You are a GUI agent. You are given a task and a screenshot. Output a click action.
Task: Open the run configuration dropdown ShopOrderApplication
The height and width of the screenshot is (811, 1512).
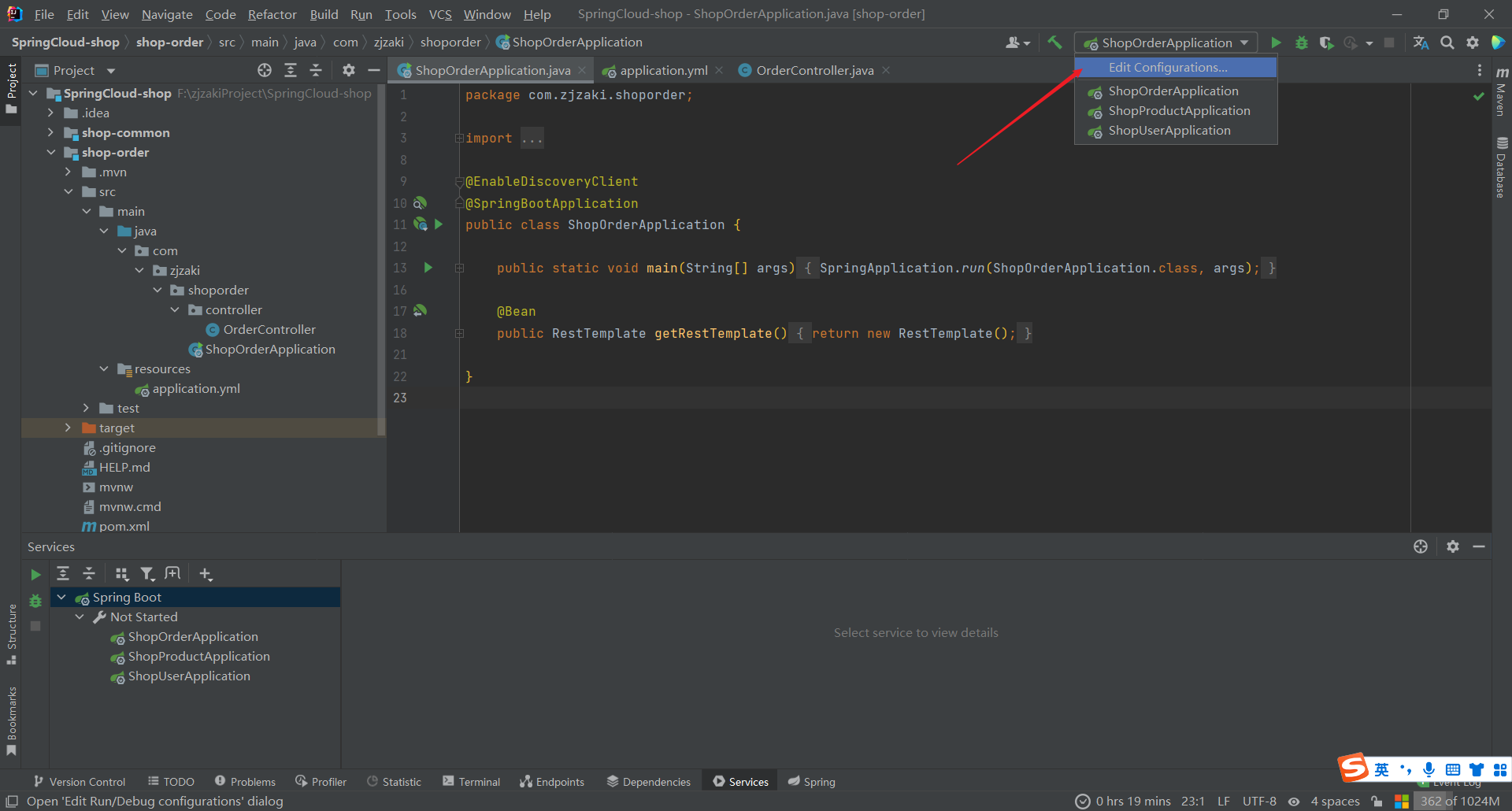tap(1166, 43)
